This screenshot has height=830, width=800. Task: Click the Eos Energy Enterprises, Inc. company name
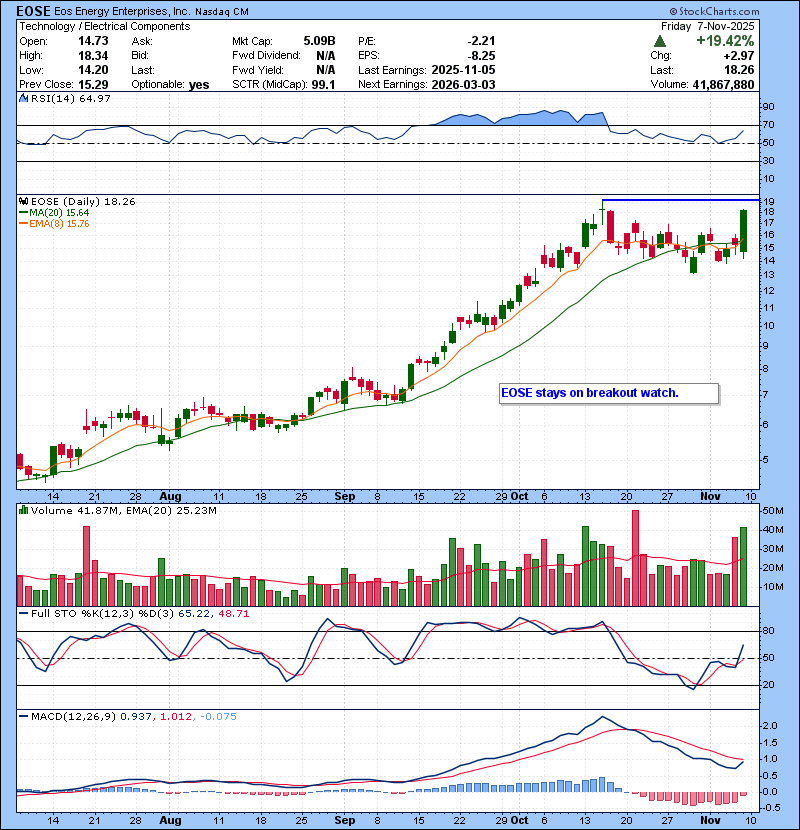(121, 11)
